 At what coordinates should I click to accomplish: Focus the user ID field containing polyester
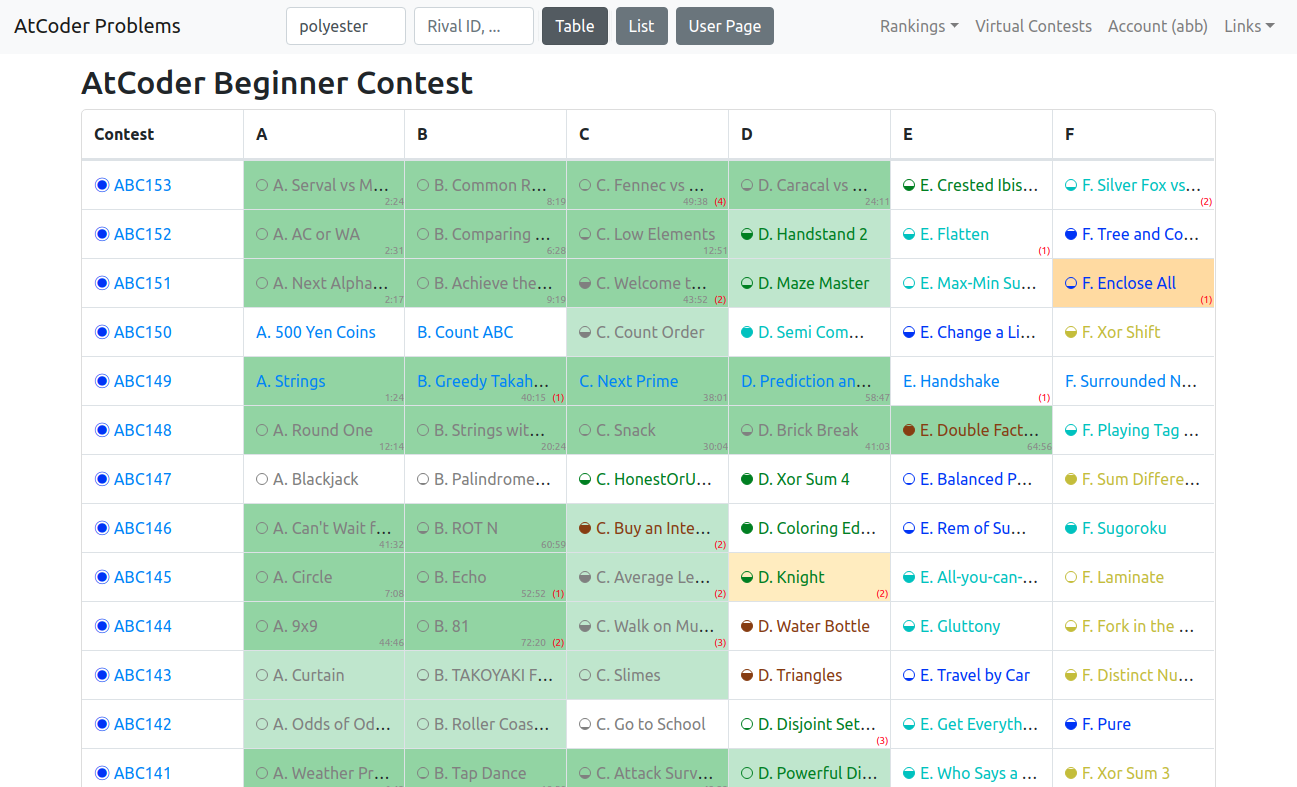click(x=346, y=26)
